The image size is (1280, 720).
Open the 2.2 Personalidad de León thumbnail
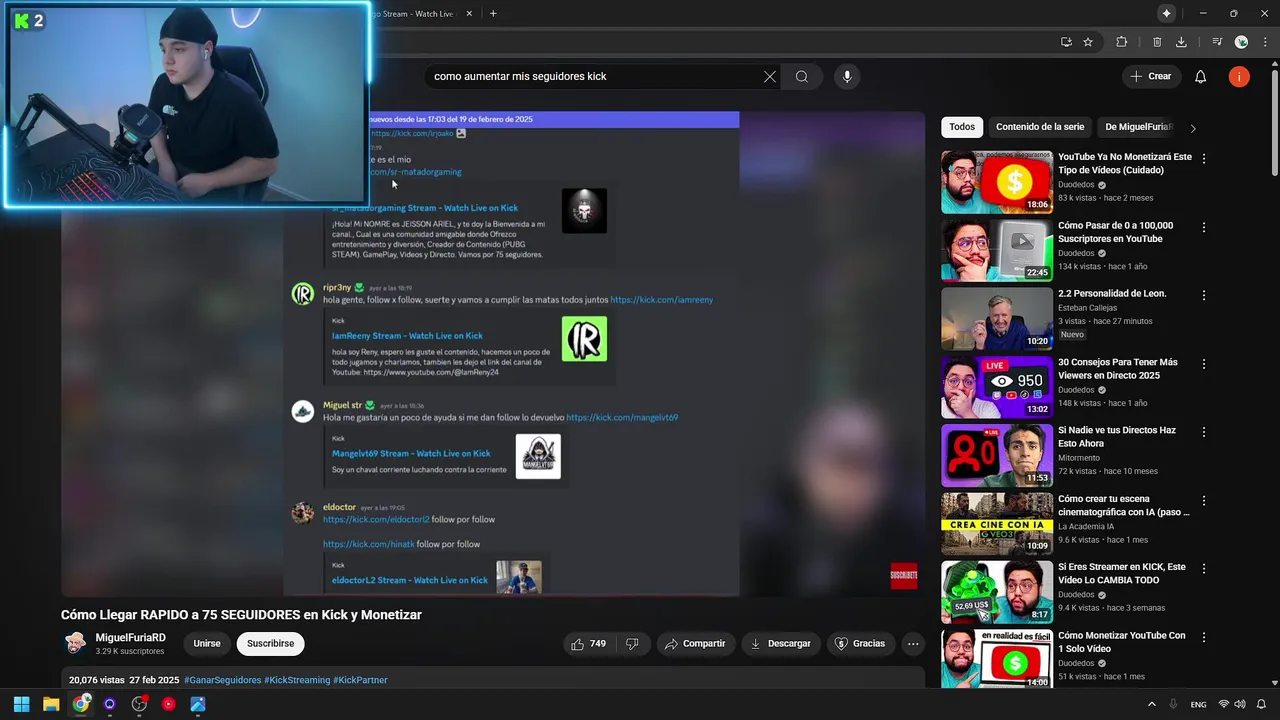point(997,318)
